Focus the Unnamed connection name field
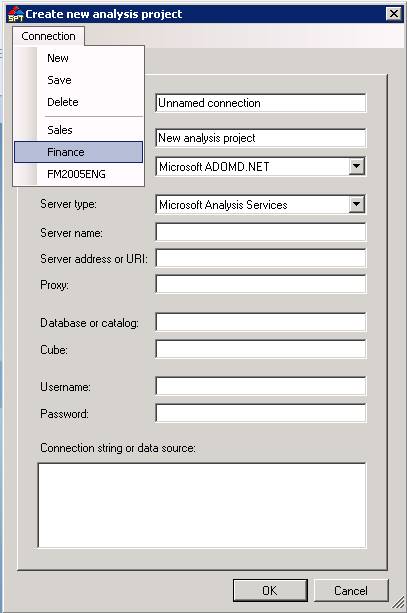Screen dimensions: 407x613 point(260,103)
